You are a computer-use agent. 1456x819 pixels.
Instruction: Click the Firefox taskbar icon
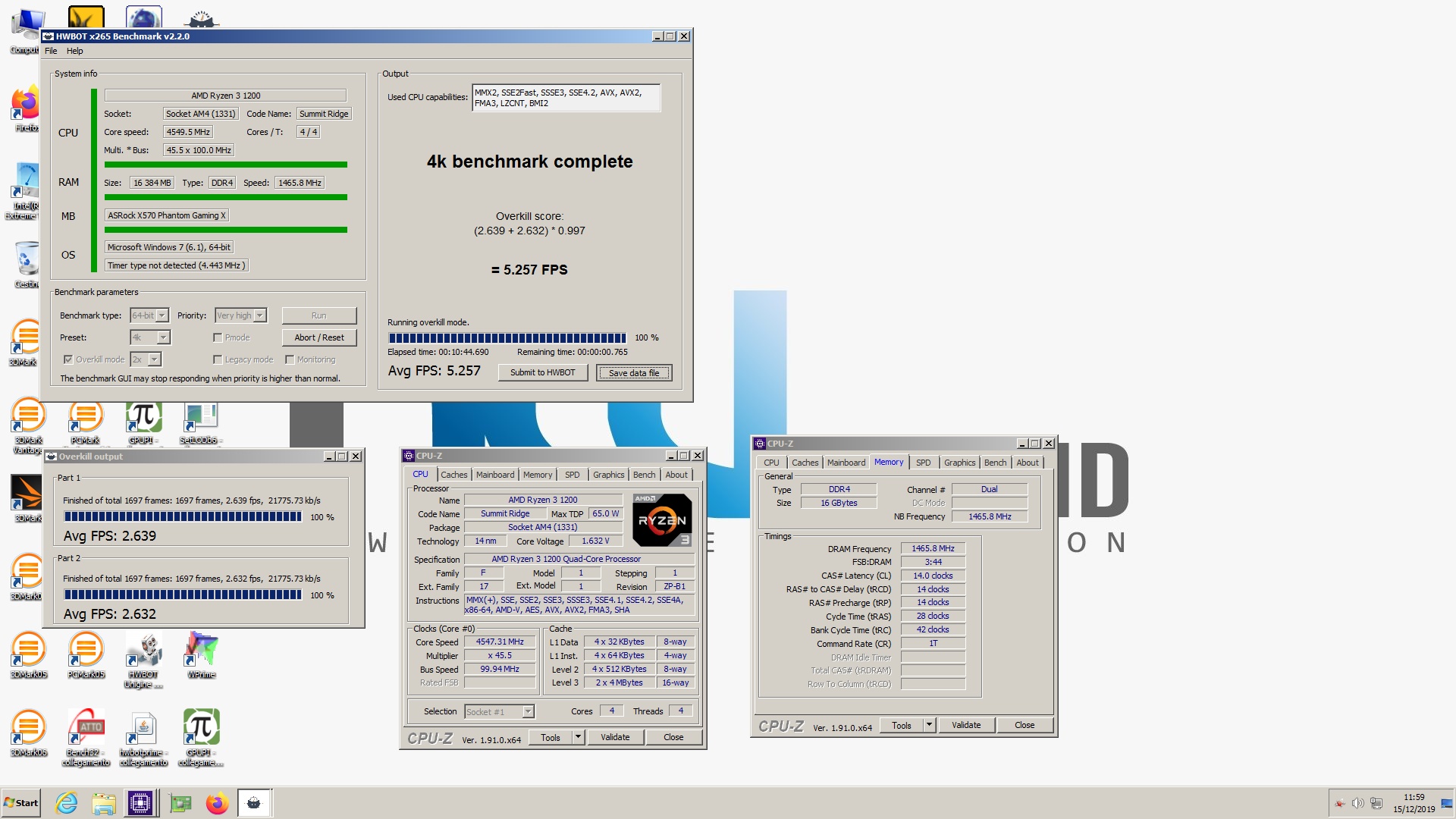217,803
